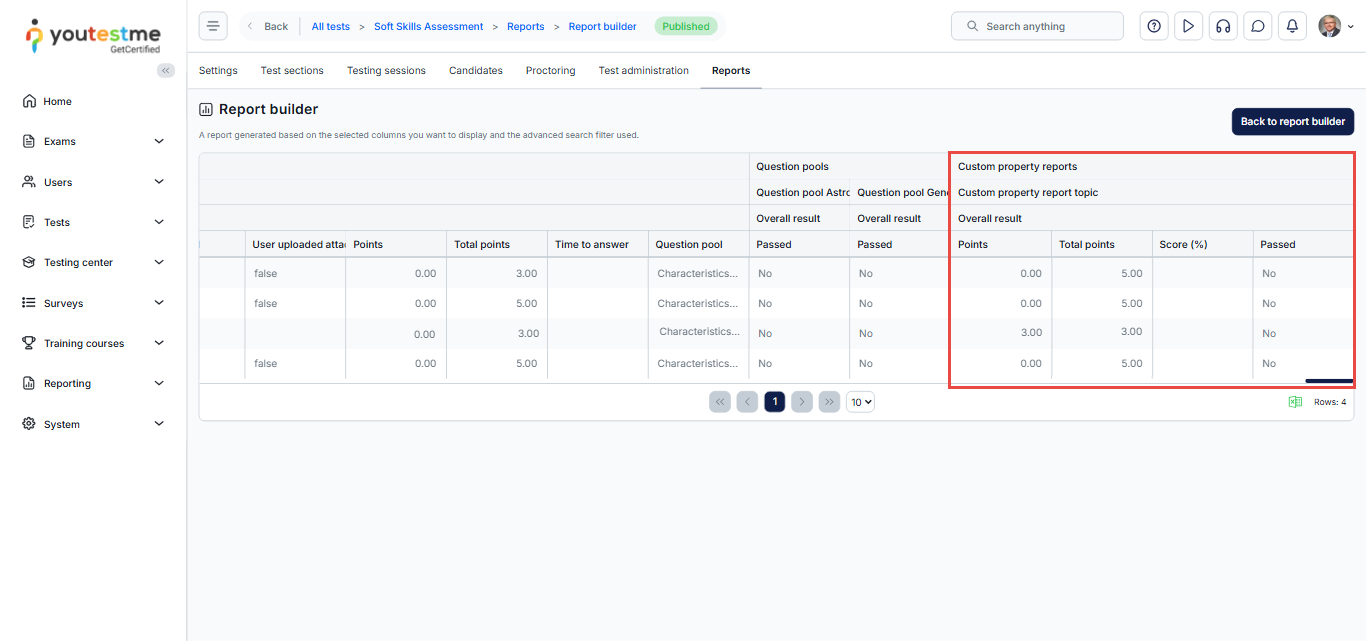Export table using Excel icon
The image size is (1366, 641).
[x=1295, y=402]
